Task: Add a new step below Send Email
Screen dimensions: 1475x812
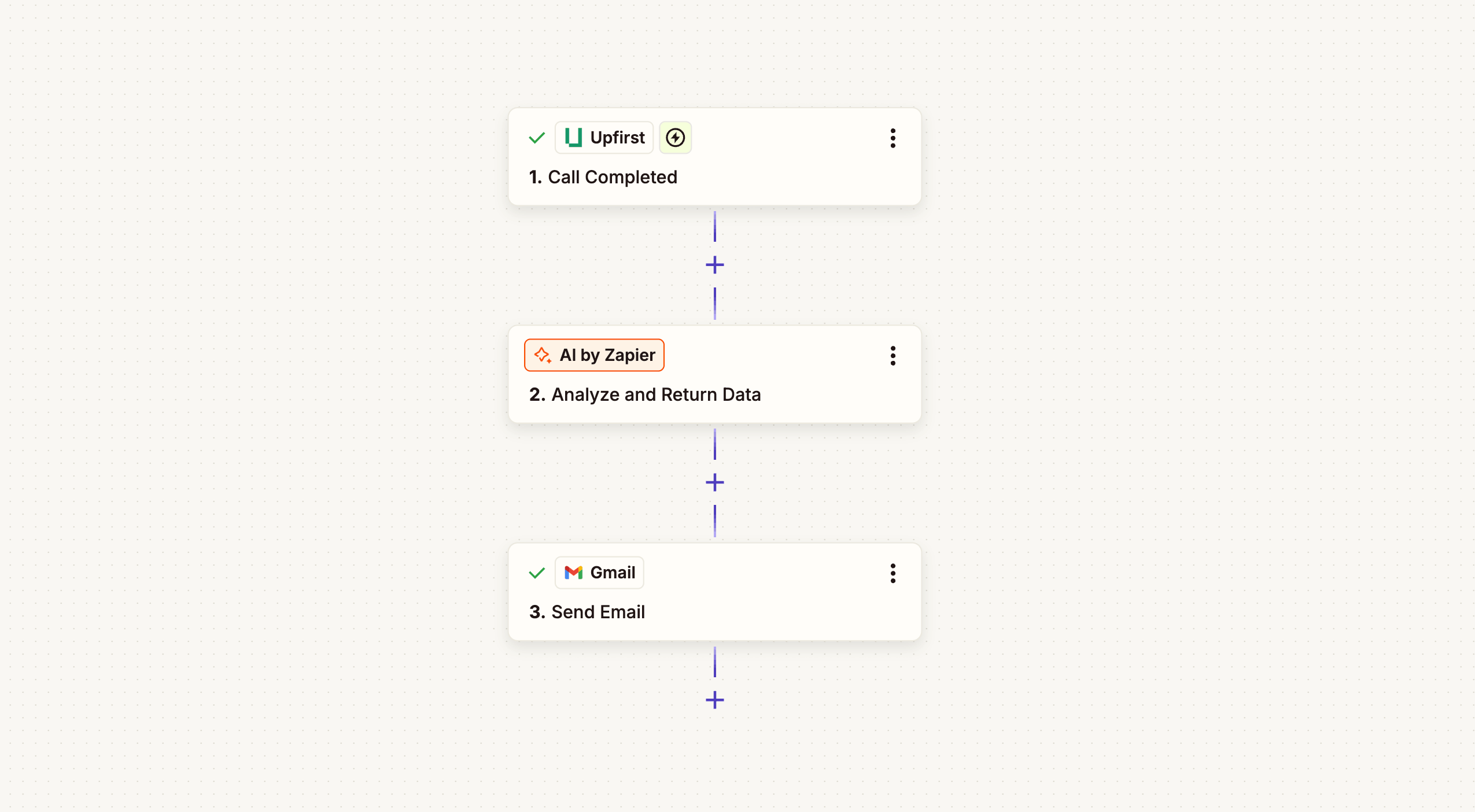Action: click(x=714, y=700)
